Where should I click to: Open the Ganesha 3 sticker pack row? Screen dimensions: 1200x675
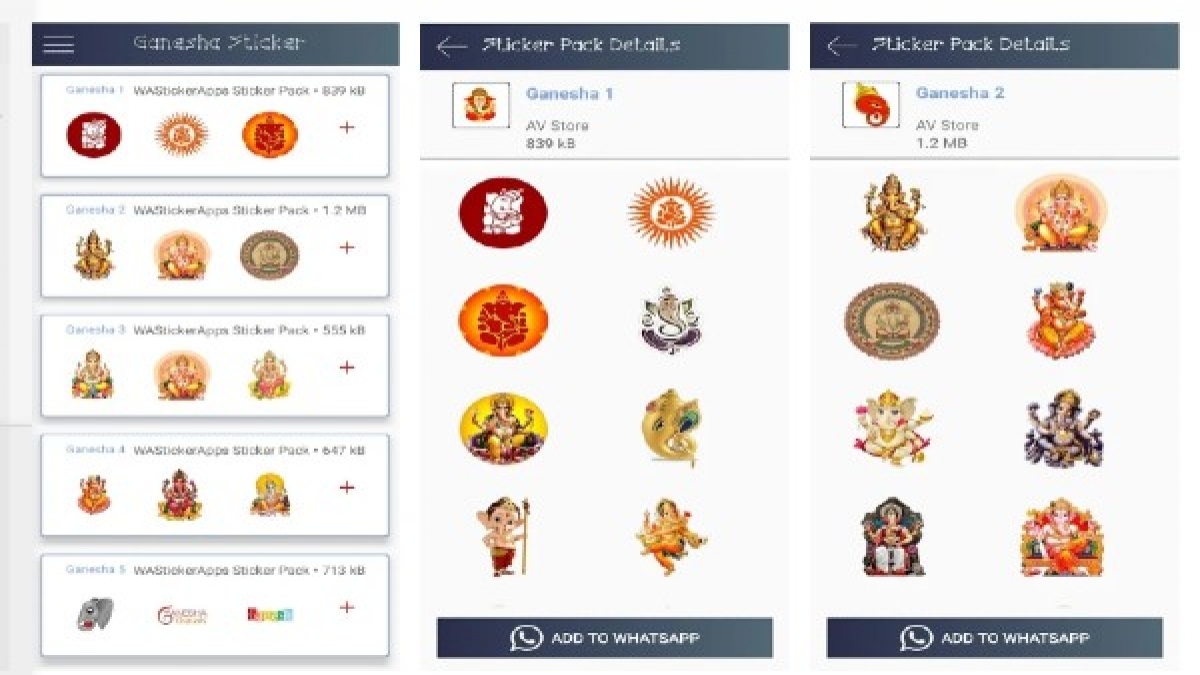pyautogui.click(x=214, y=366)
